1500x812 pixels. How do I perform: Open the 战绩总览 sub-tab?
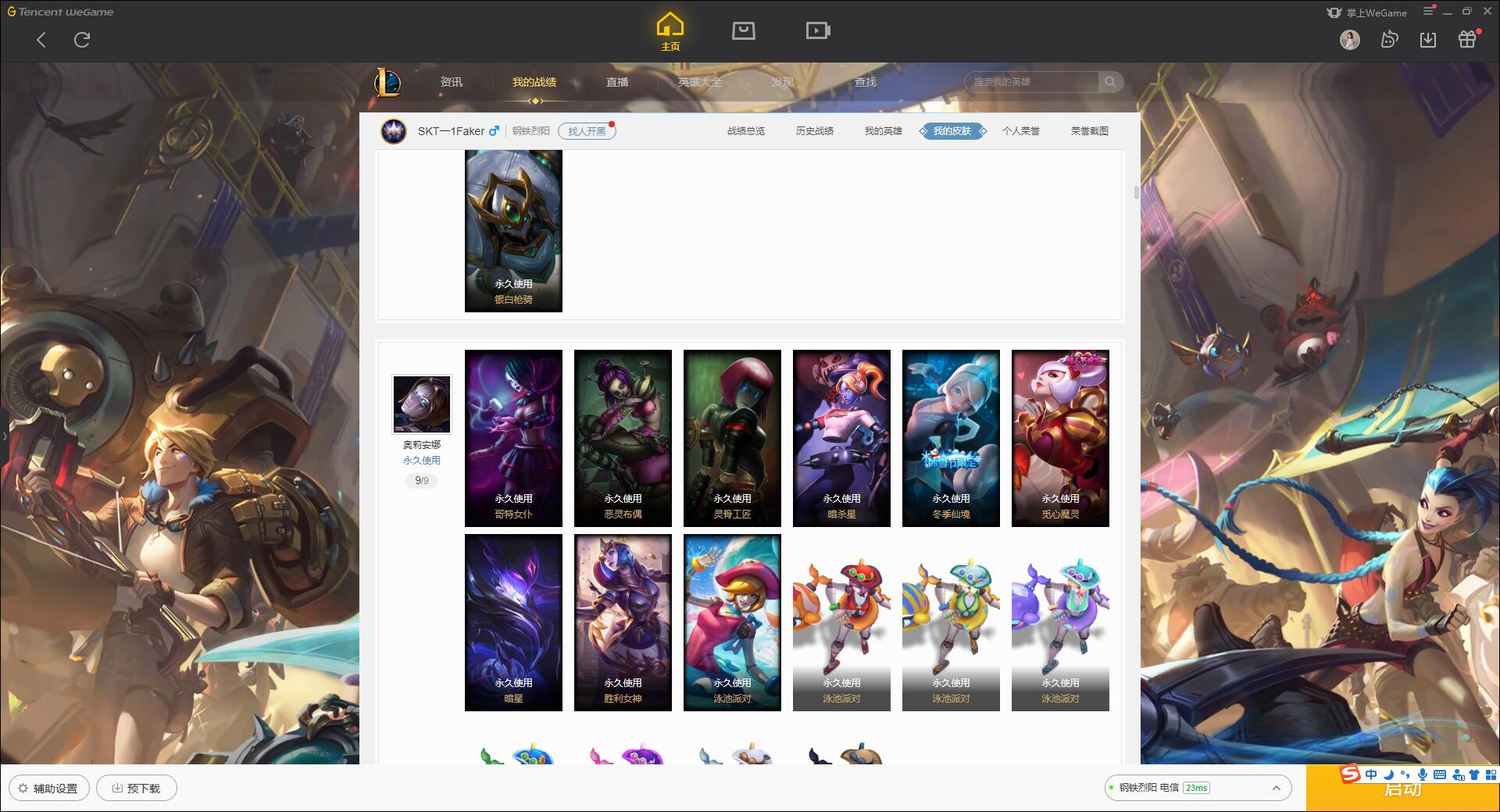(746, 131)
